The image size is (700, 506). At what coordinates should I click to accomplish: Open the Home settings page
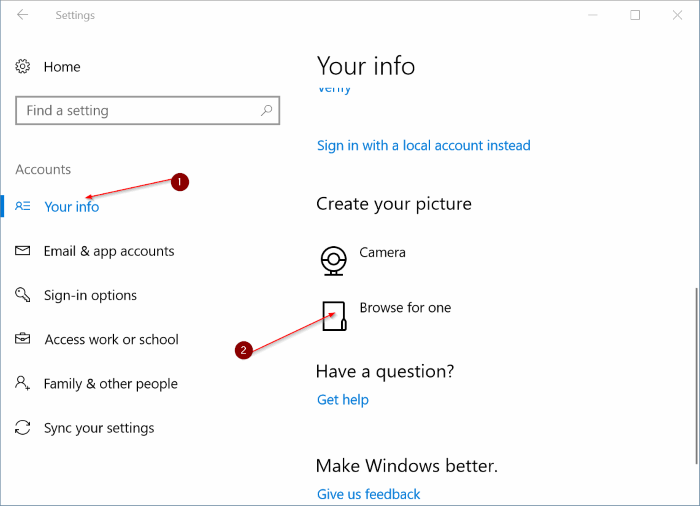[62, 67]
